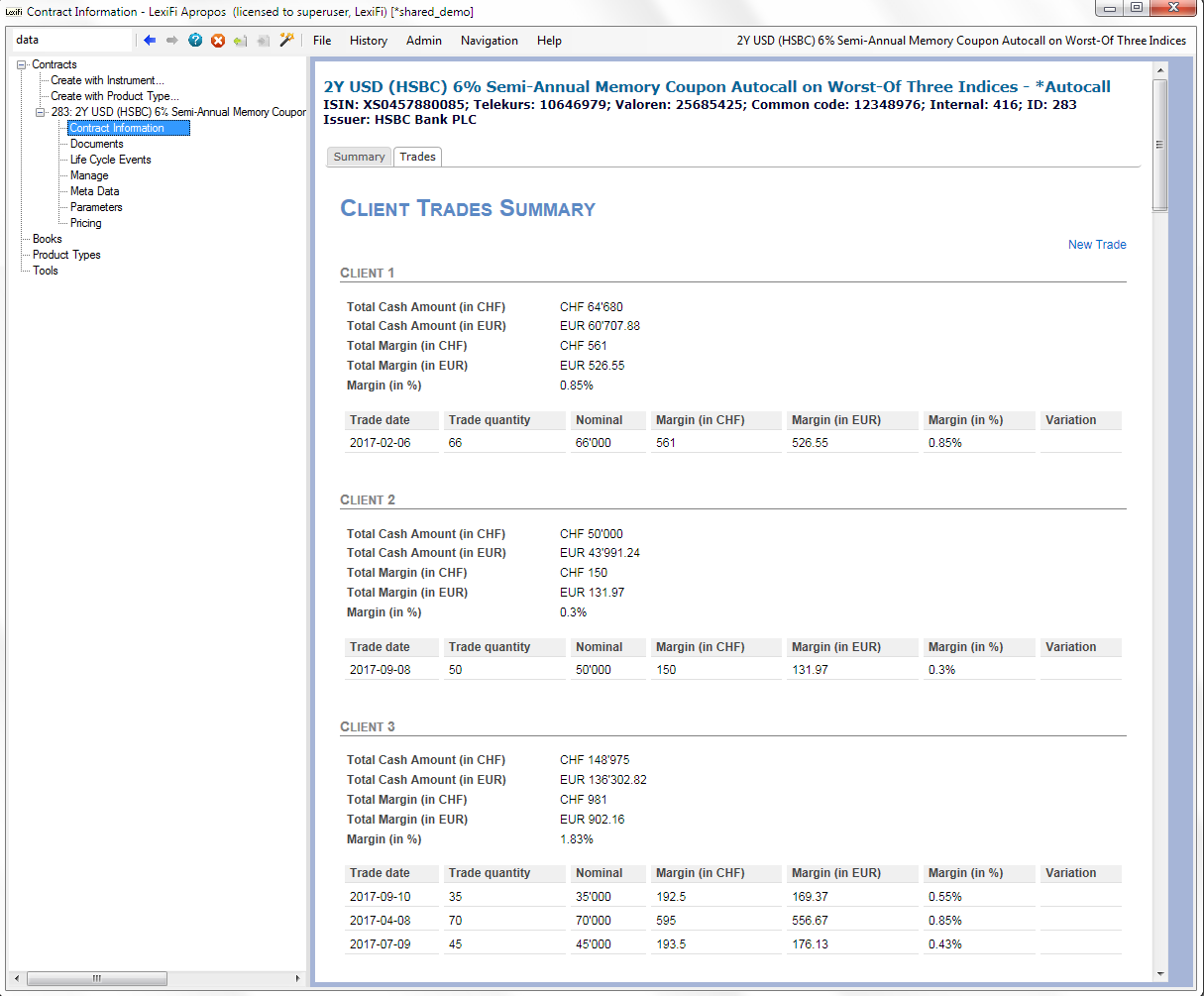Open Pricing in the contract tree
1204x996 pixels.
[x=86, y=223]
